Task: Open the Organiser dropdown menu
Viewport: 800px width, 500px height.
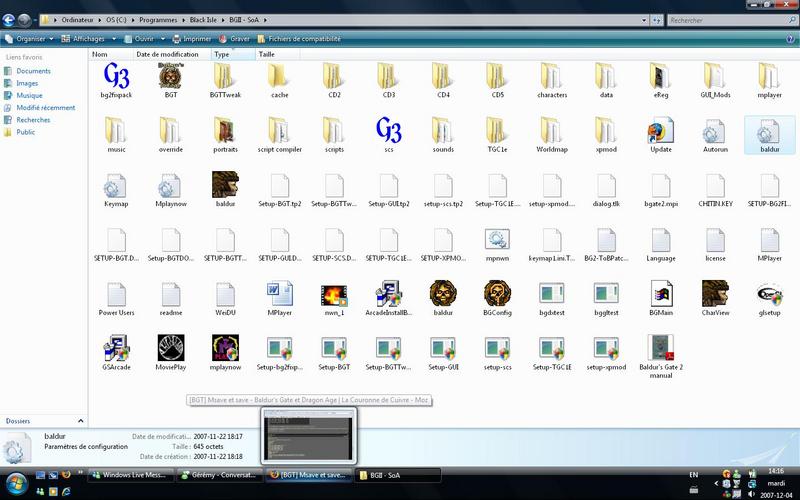Action: tap(29, 39)
